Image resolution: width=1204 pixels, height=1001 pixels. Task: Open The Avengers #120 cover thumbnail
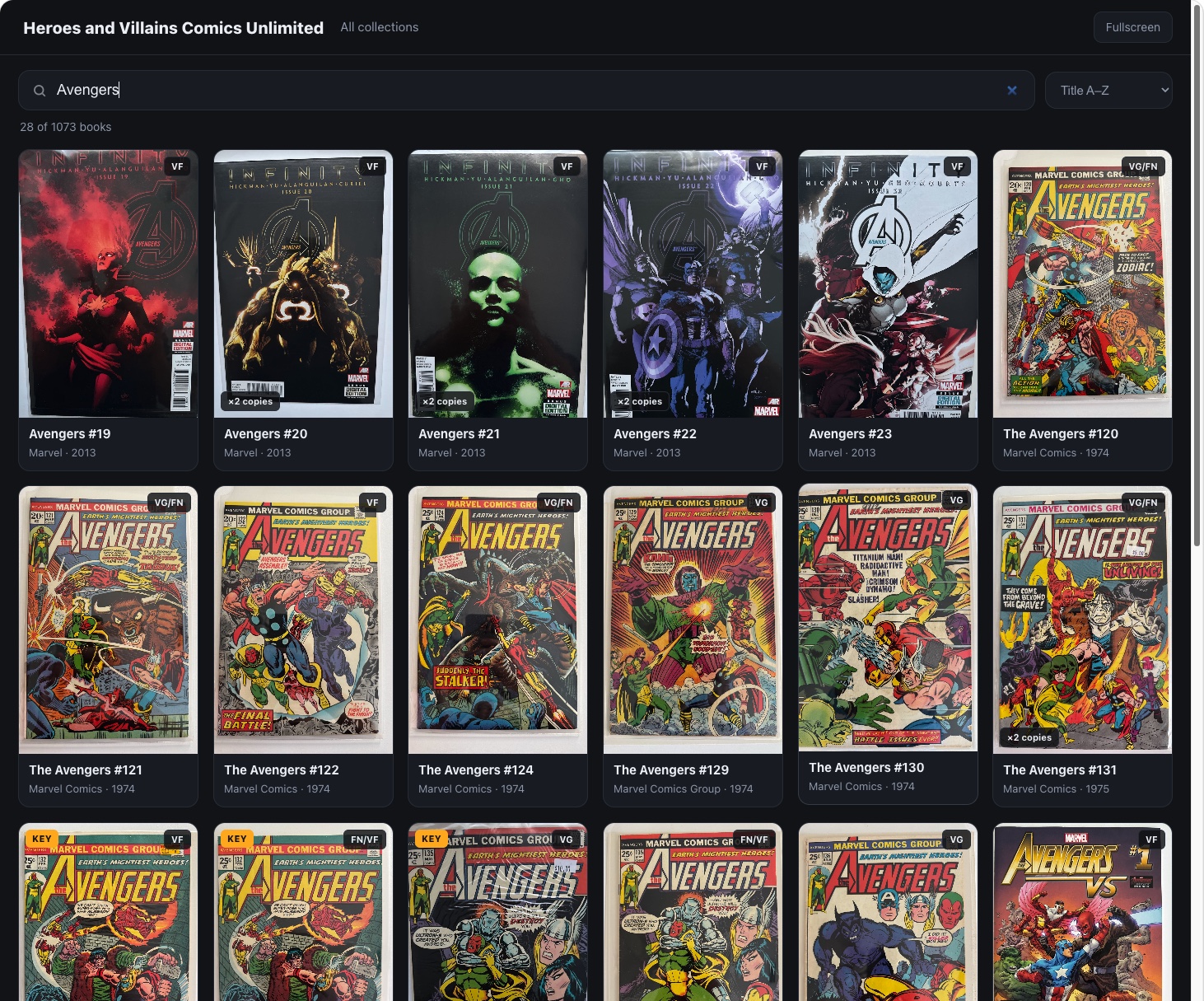(1083, 283)
